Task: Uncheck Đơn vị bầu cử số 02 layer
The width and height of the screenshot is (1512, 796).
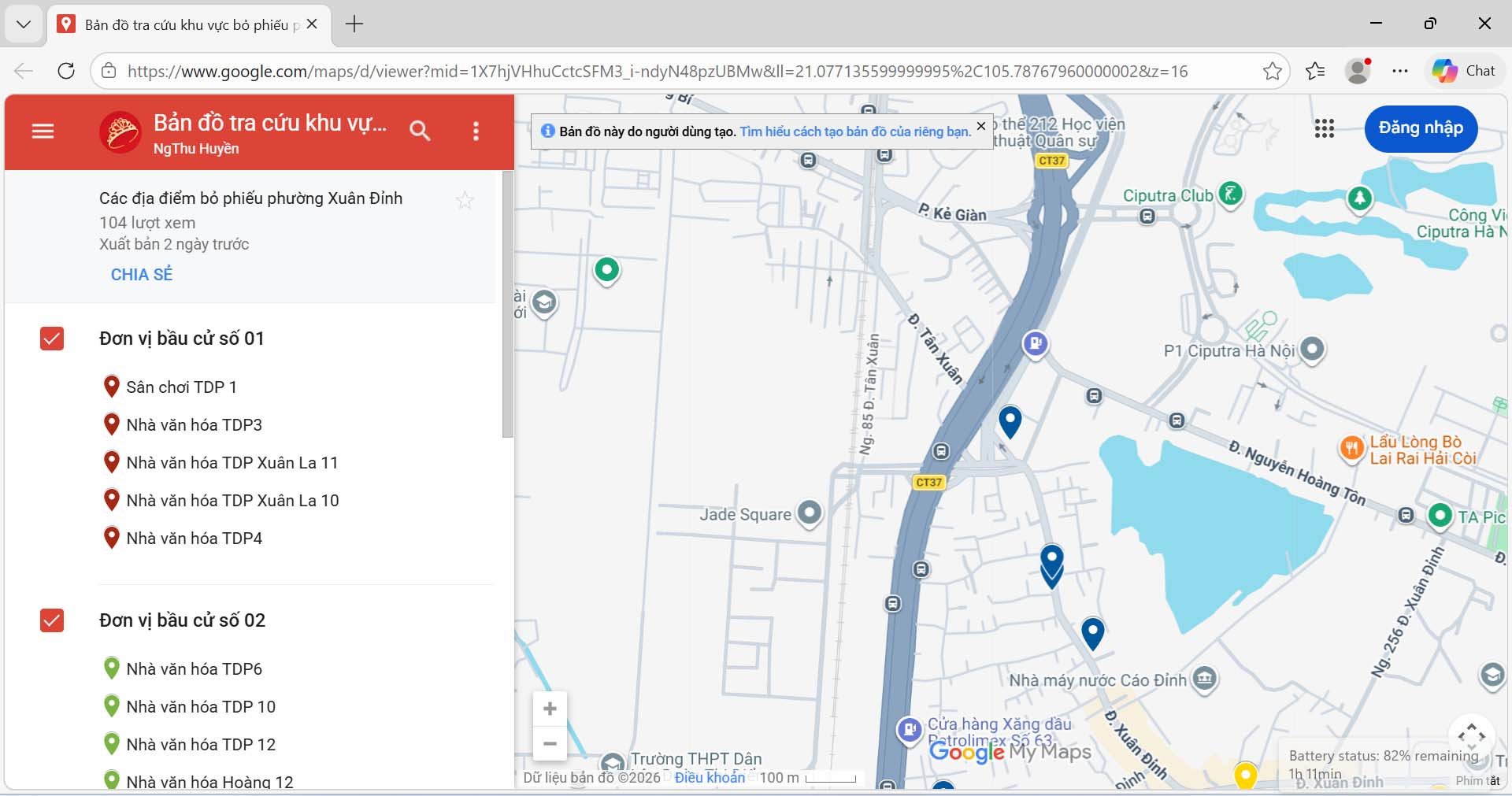Action: pos(52,620)
